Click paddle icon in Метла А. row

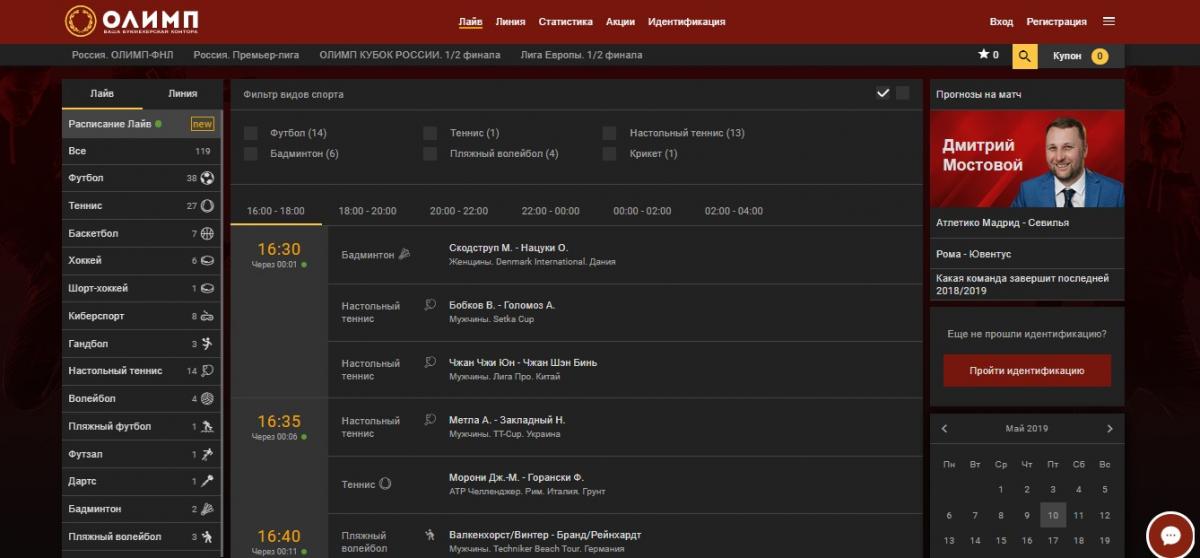pyautogui.click(x=430, y=420)
